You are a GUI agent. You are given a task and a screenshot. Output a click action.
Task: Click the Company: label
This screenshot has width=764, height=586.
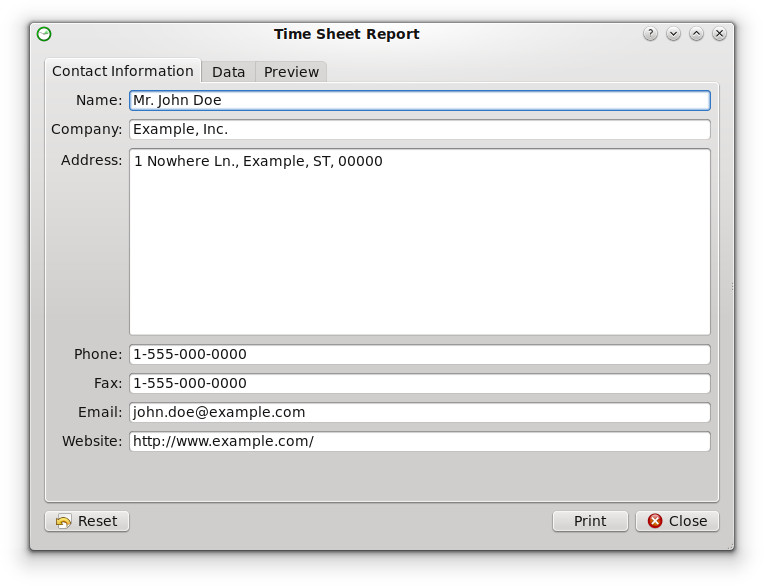click(87, 129)
